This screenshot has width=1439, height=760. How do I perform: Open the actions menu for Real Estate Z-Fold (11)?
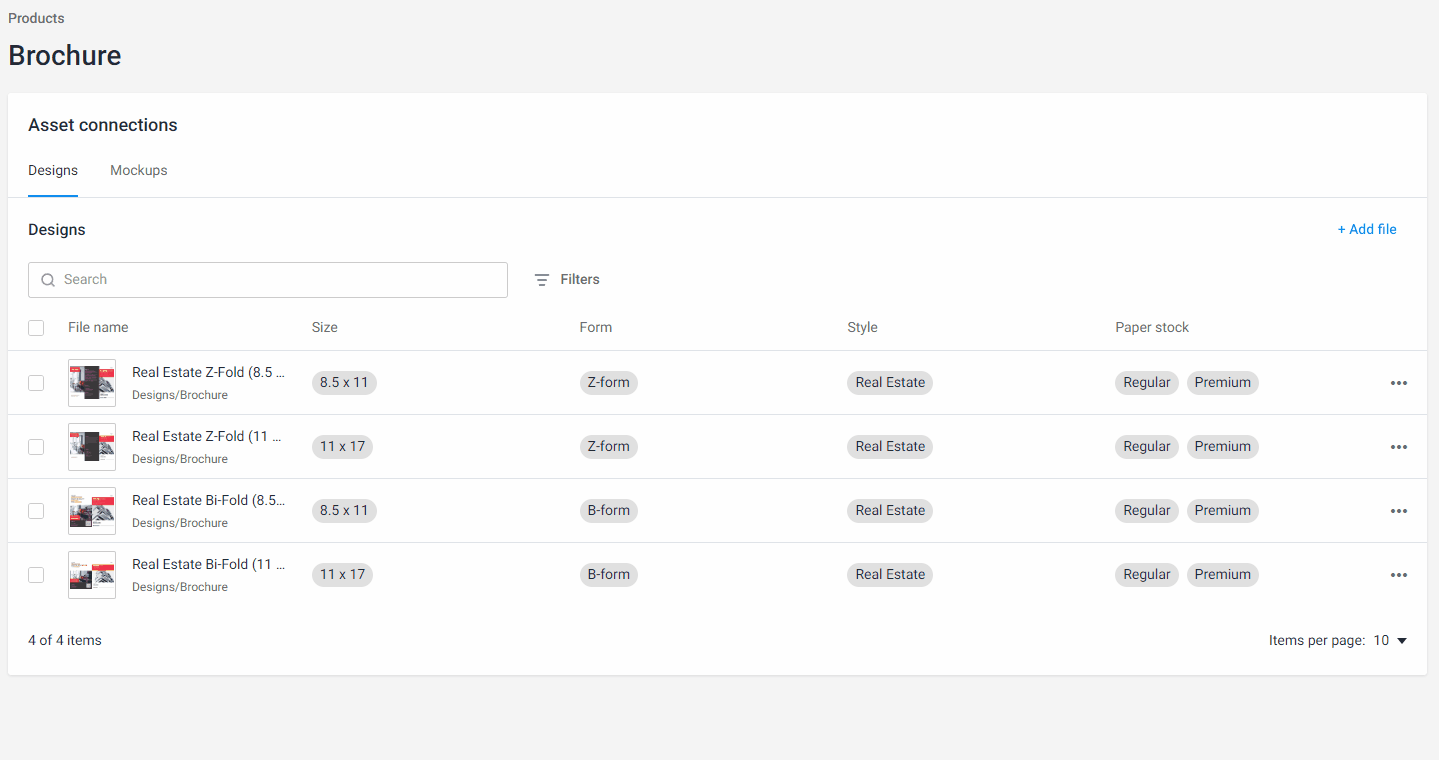(x=1398, y=446)
